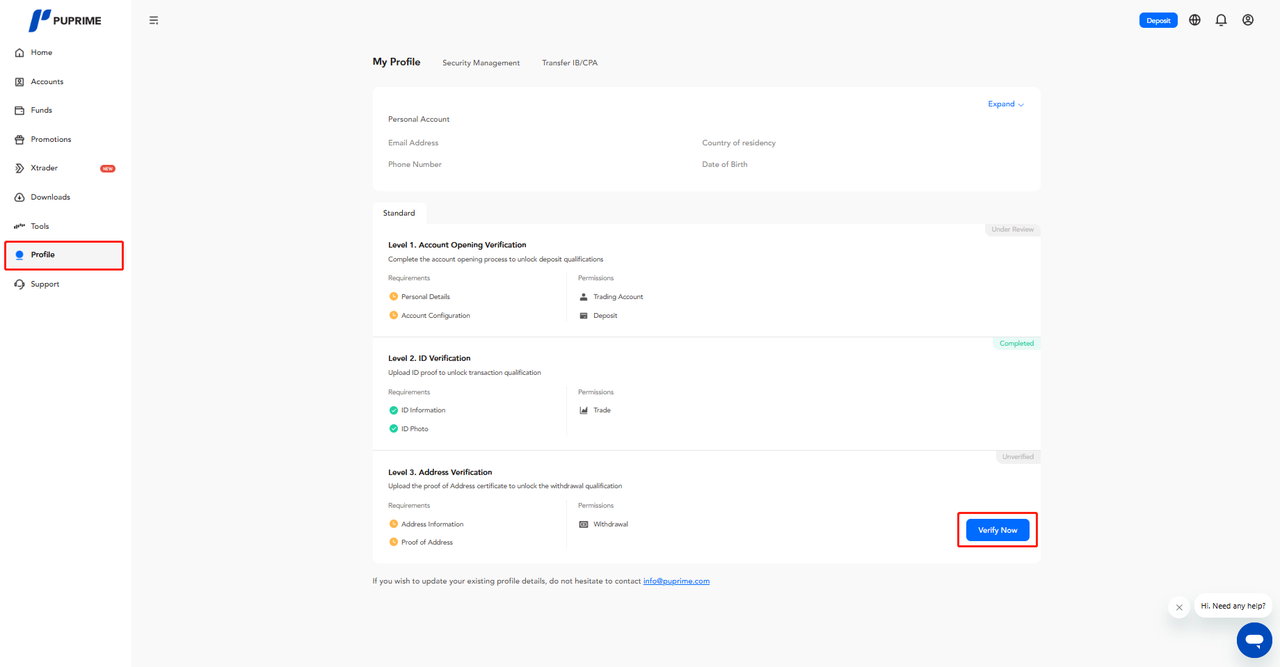Switch to the Security Management tab
The height and width of the screenshot is (667, 1280).
click(481, 63)
